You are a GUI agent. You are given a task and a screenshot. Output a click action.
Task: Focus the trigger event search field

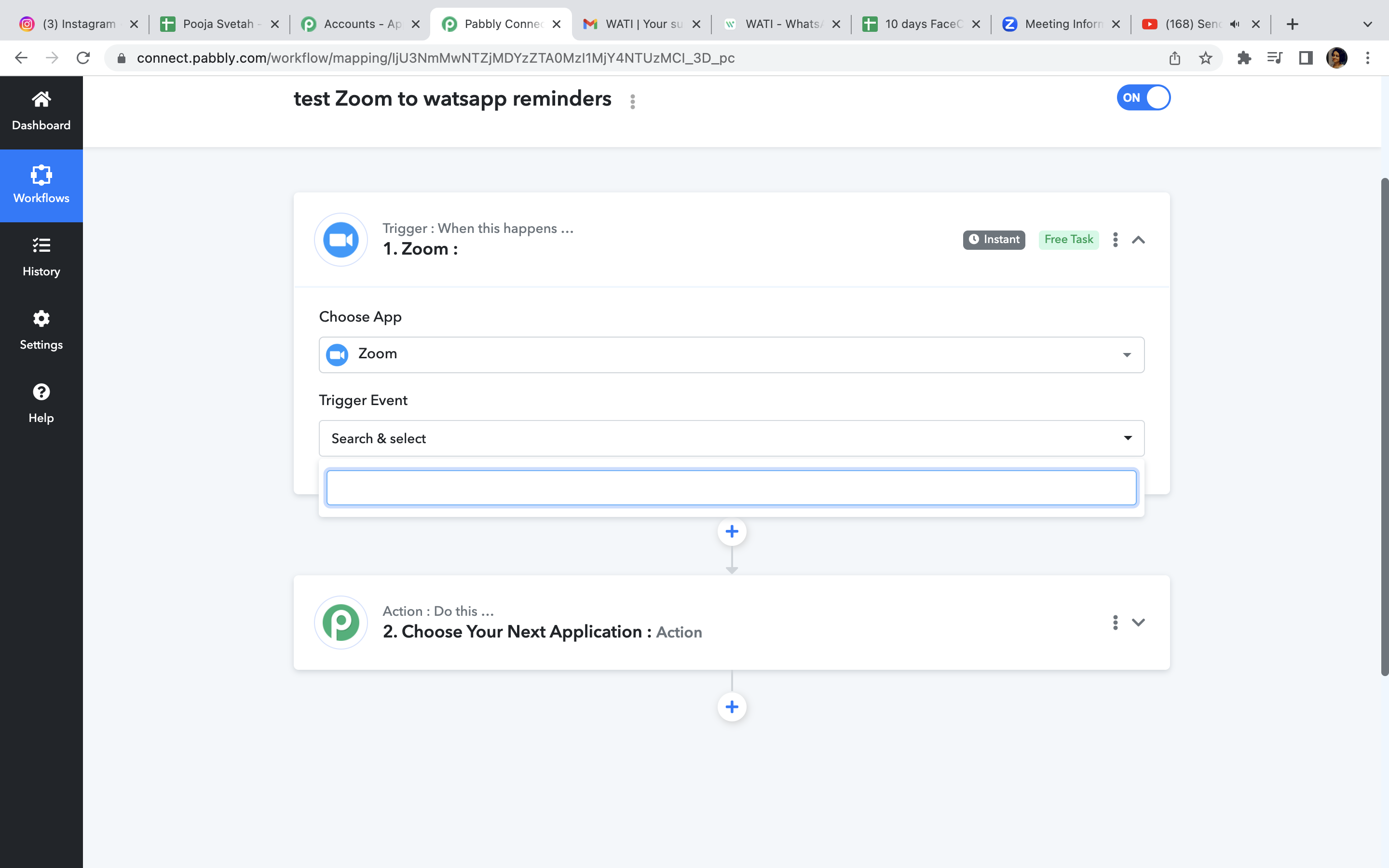(x=731, y=488)
